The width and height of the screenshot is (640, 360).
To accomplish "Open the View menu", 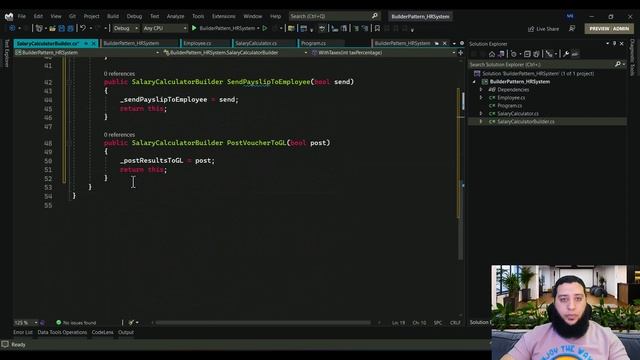I will (x=56, y=16).
